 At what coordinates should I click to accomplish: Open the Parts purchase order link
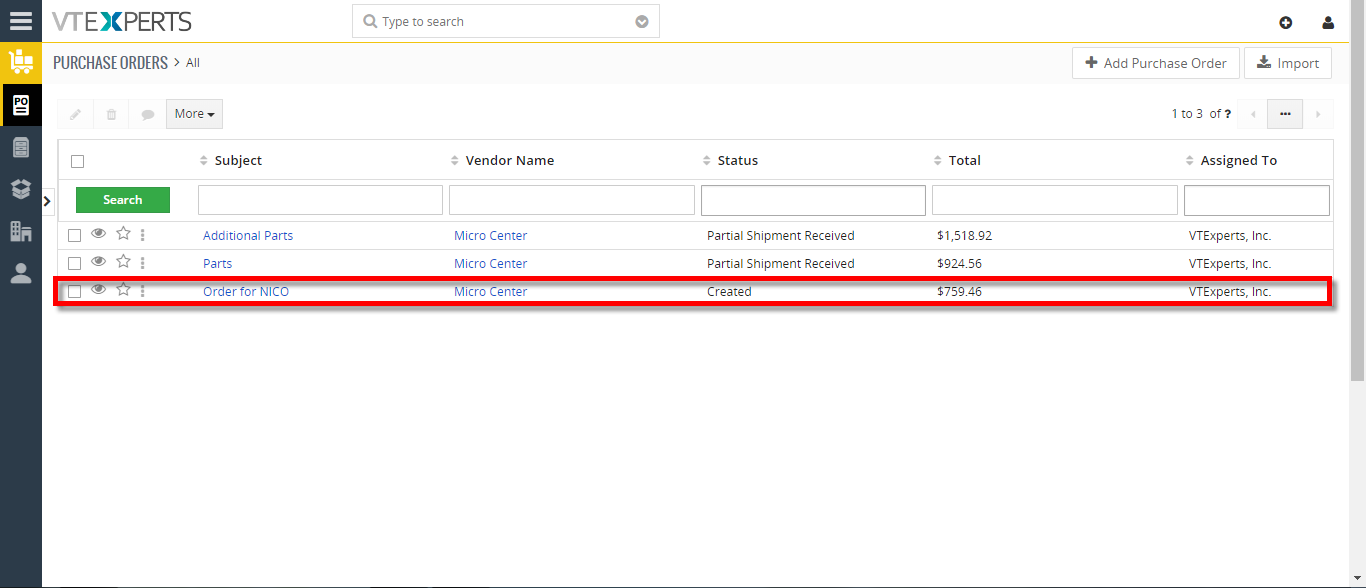[217, 264]
